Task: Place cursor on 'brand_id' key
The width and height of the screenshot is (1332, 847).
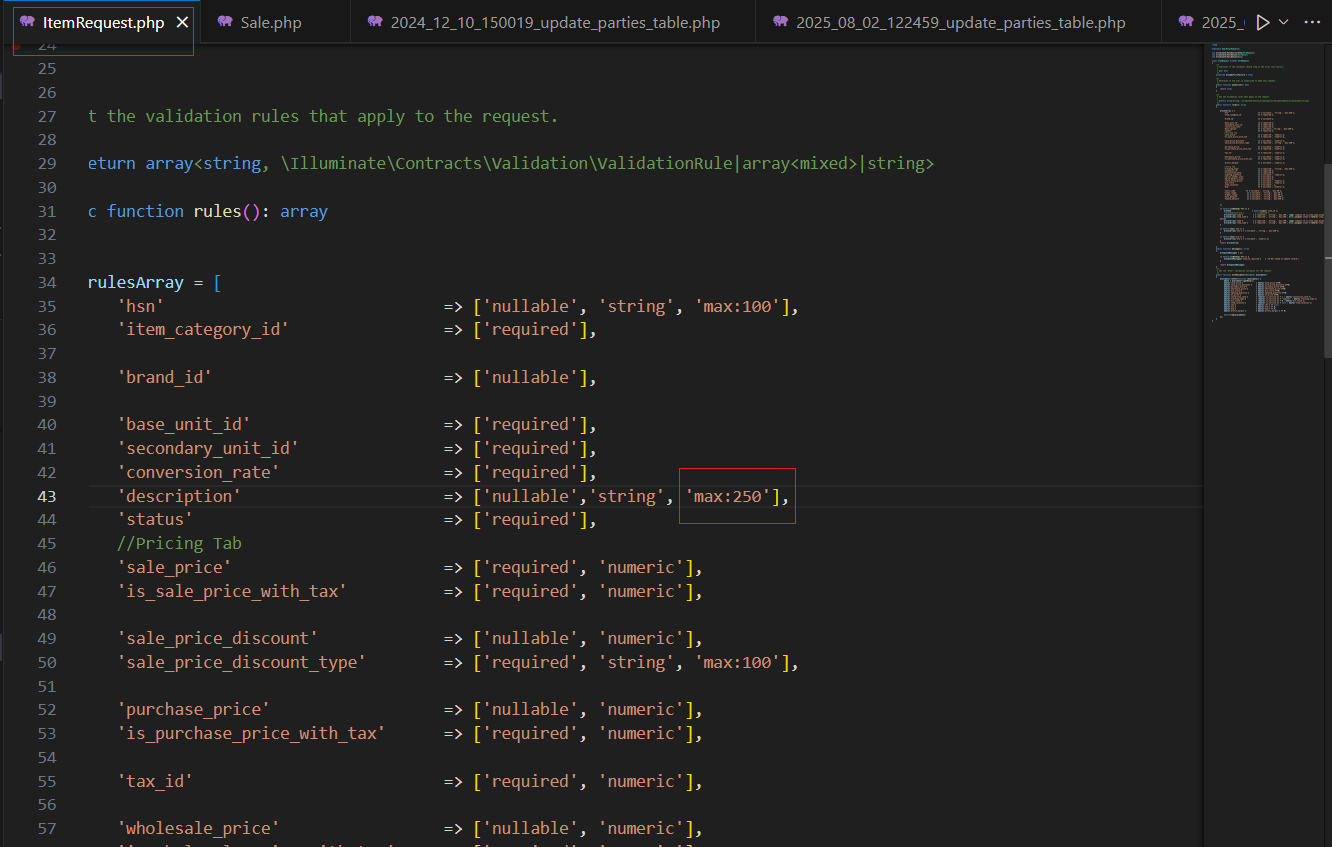Action: 165,377
